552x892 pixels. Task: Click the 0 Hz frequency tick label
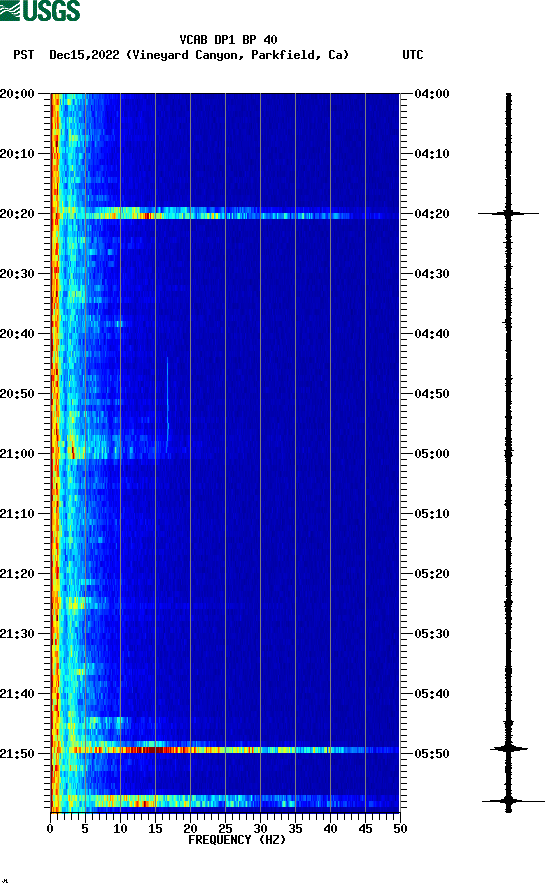click(50, 829)
